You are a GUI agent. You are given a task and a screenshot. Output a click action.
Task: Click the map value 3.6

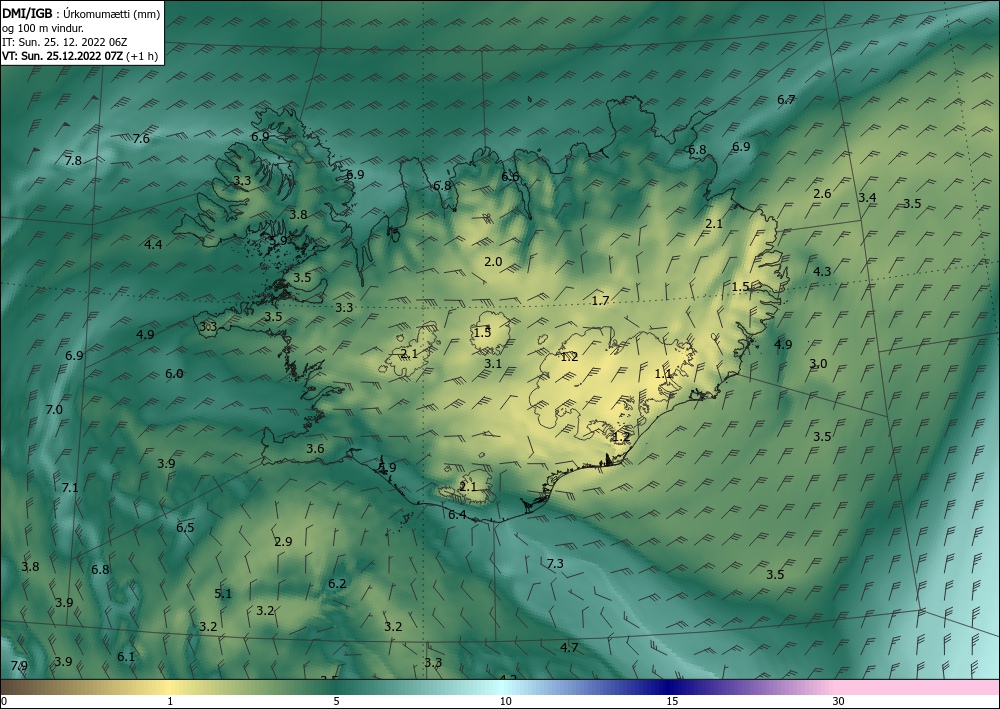coord(315,449)
